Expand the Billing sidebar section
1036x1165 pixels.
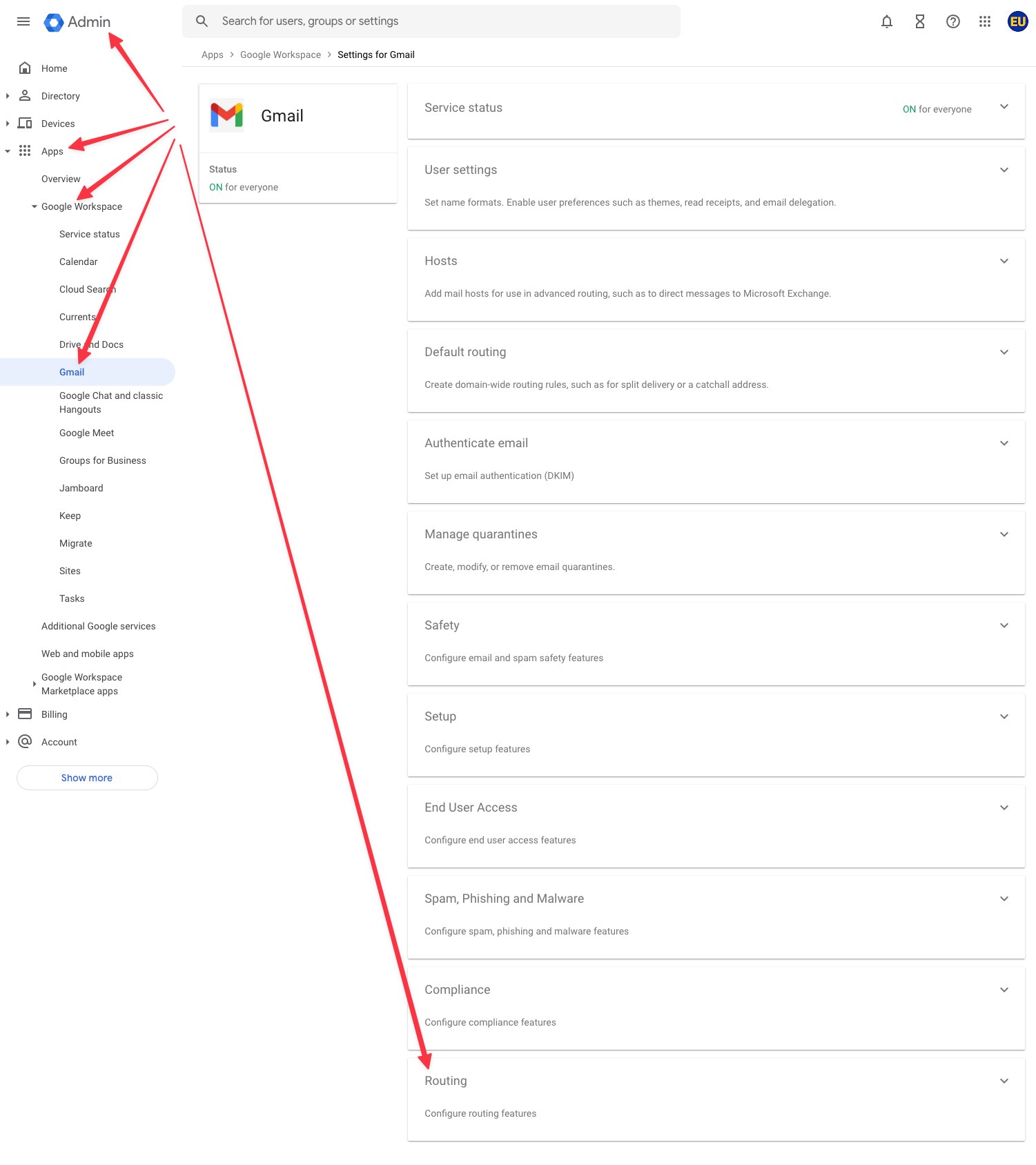pos(8,714)
